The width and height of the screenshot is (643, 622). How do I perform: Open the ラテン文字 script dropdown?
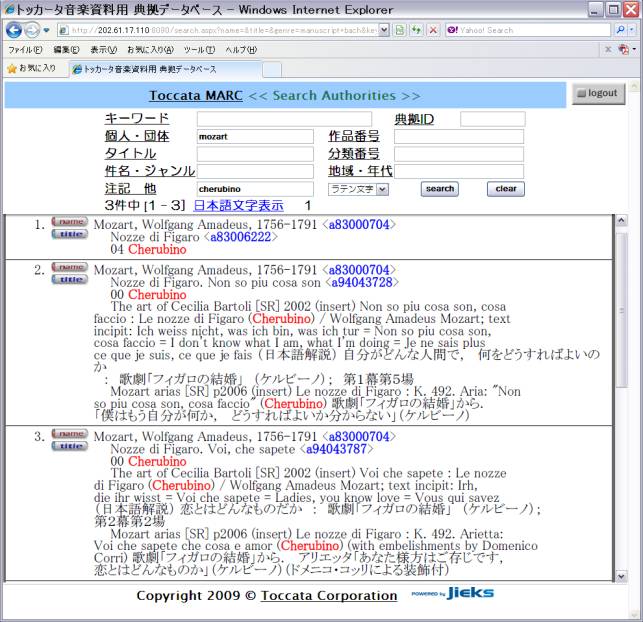(x=358, y=189)
